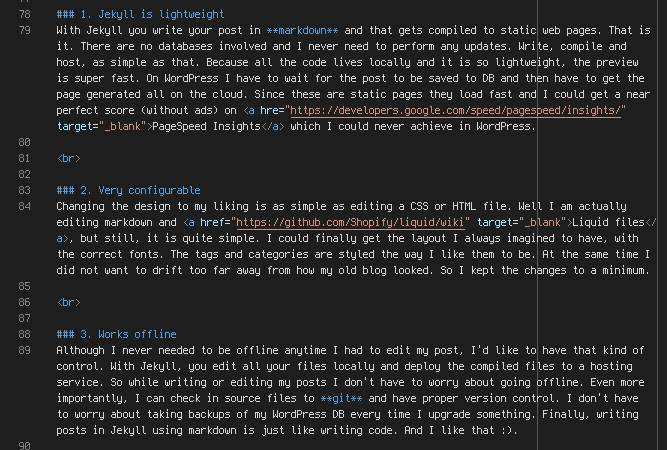Click line number 84 in gutter
Image resolution: width=667 pixels, height=450 pixels.
pyautogui.click(x=25, y=206)
